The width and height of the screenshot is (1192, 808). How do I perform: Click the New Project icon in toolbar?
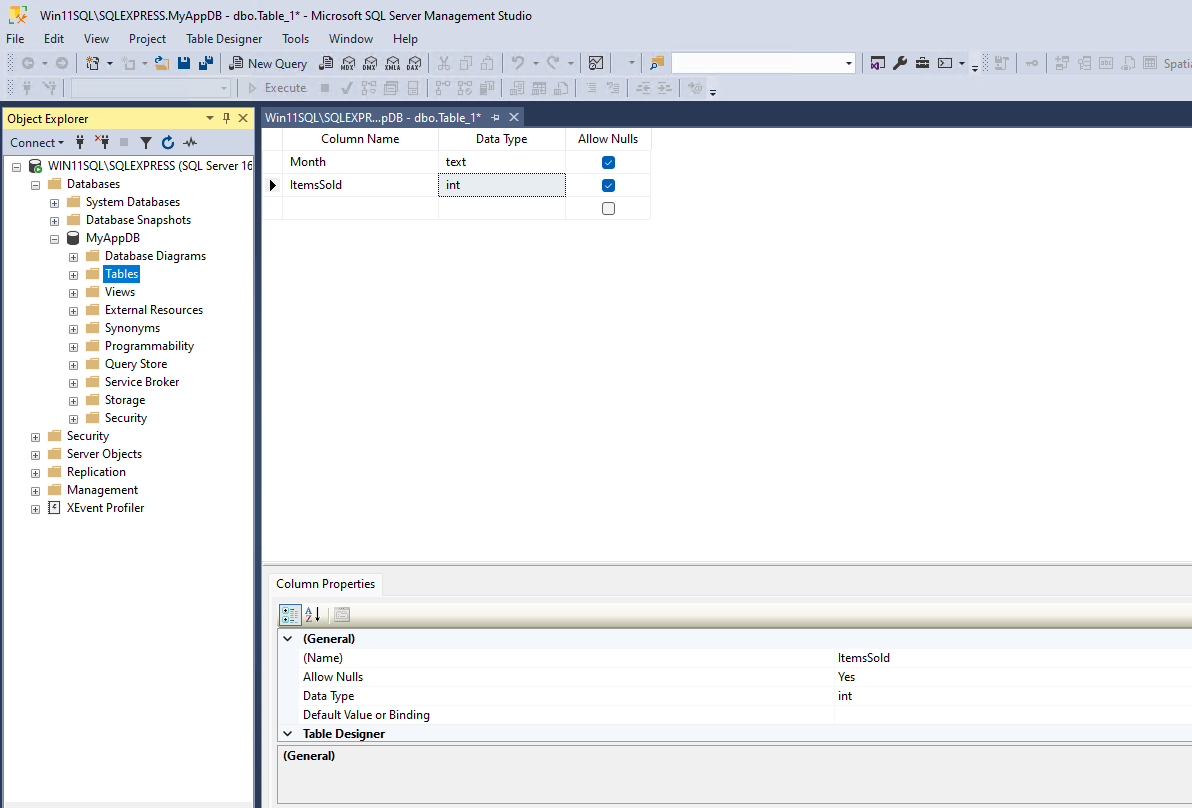coord(93,63)
